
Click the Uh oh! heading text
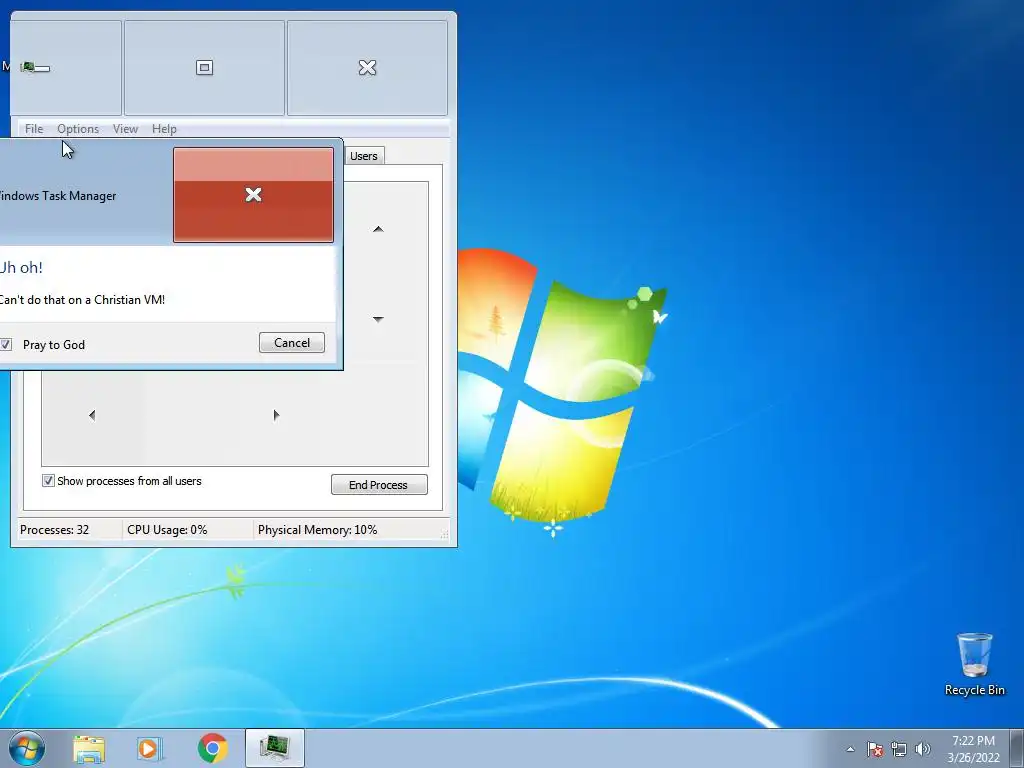21,267
